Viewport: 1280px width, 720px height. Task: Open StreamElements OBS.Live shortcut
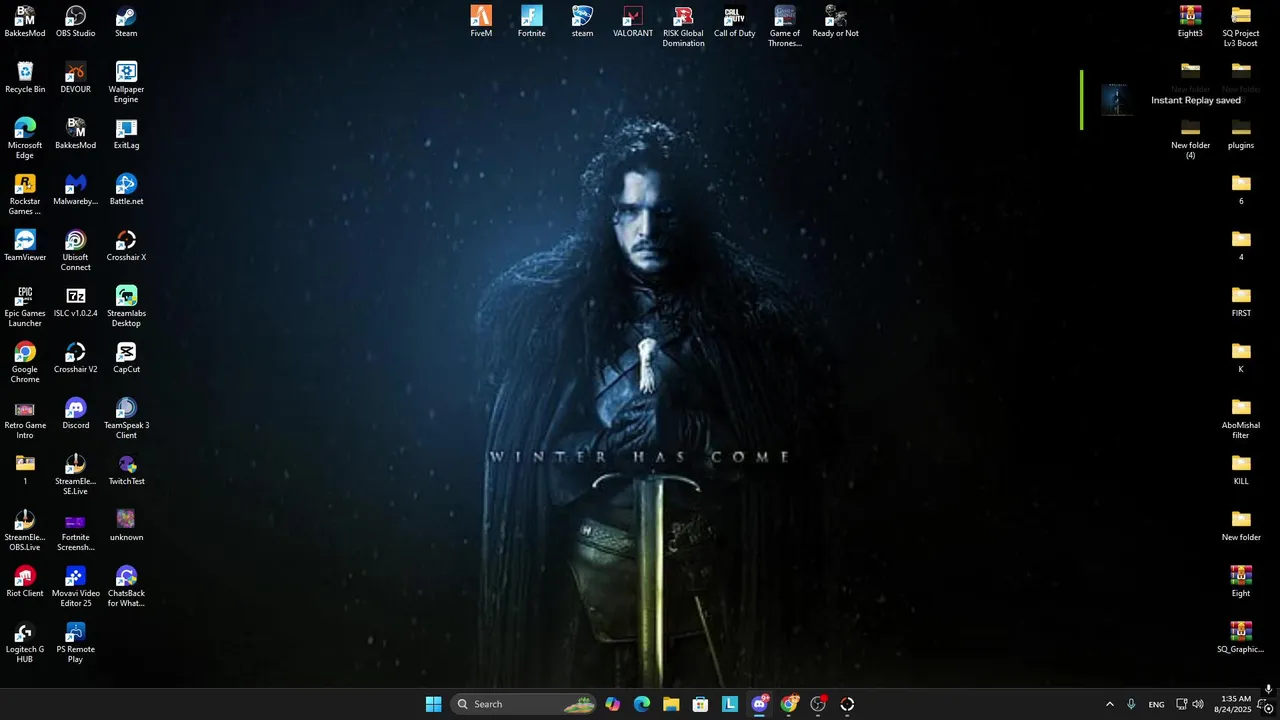click(25, 530)
